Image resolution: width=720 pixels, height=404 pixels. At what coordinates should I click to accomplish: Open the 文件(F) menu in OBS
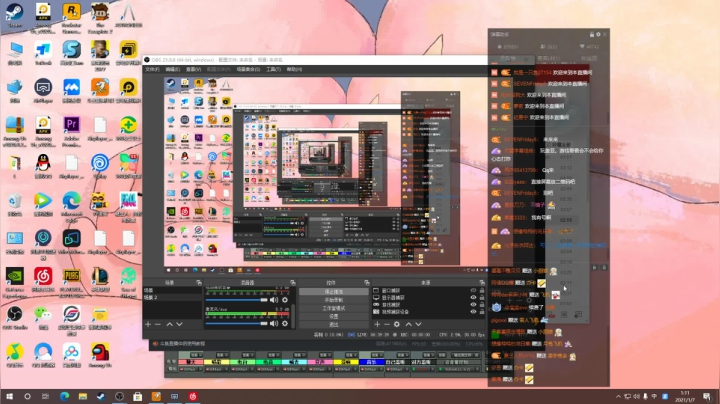(x=152, y=69)
